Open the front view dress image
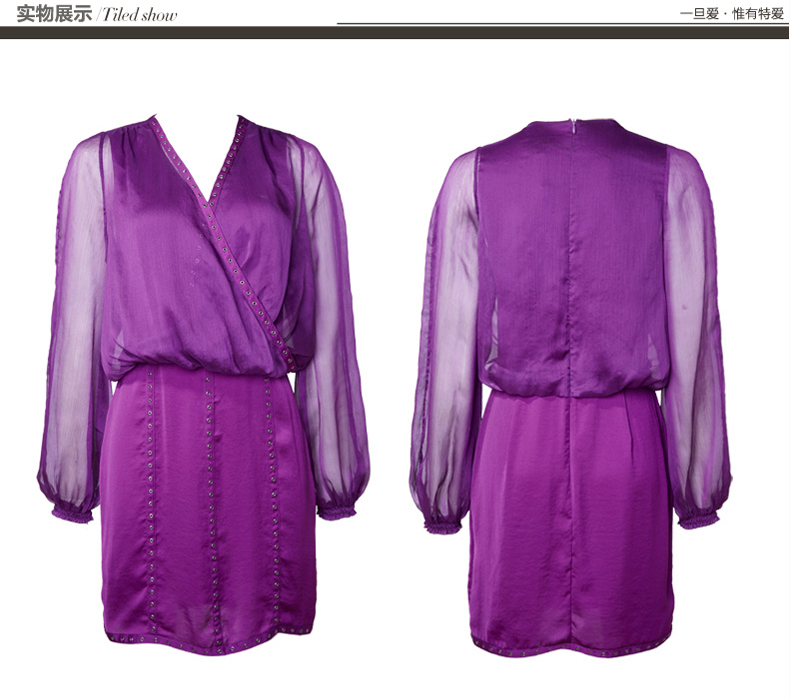Viewport: 790px width, 699px height. pyautogui.click(x=205, y=380)
